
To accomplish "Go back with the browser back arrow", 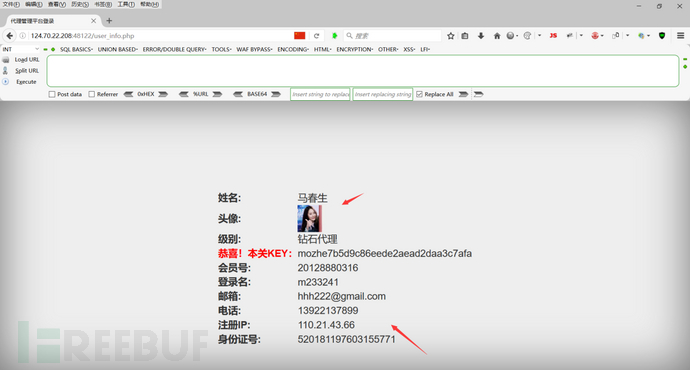I will [10, 36].
